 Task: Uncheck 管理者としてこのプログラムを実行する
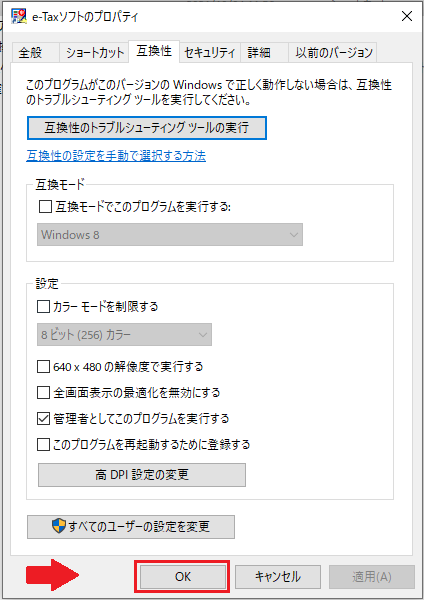(43, 419)
